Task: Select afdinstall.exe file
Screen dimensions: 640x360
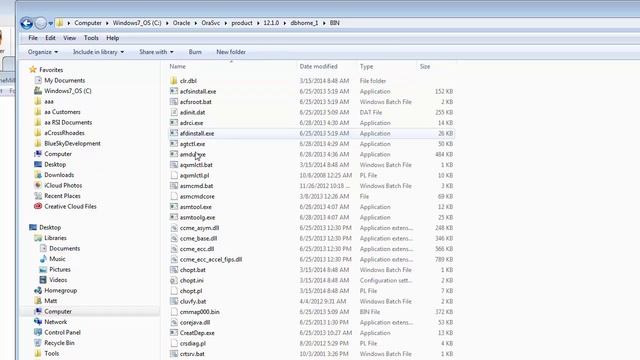Action: point(197,133)
